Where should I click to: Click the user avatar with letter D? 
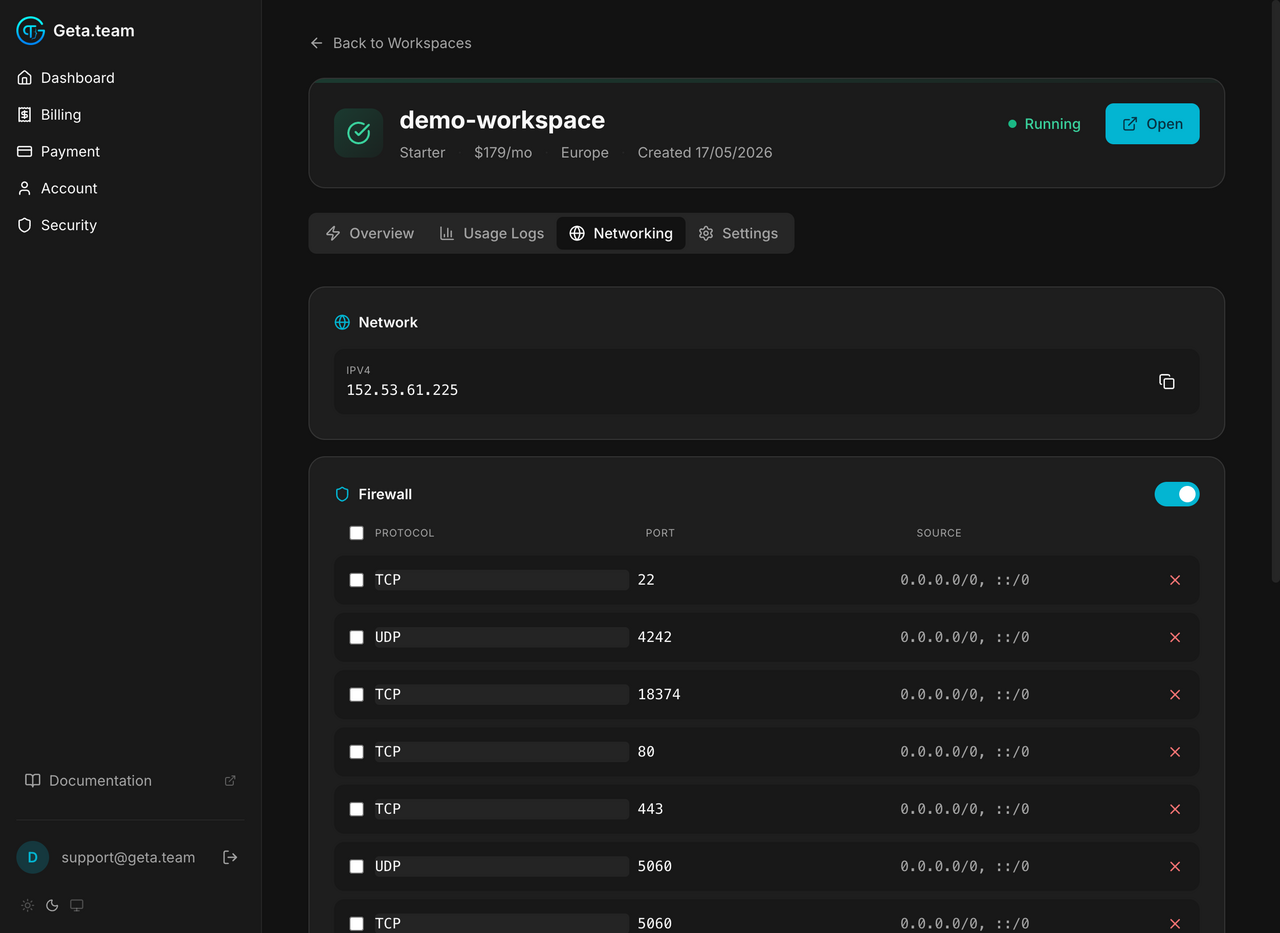pyautogui.click(x=32, y=857)
